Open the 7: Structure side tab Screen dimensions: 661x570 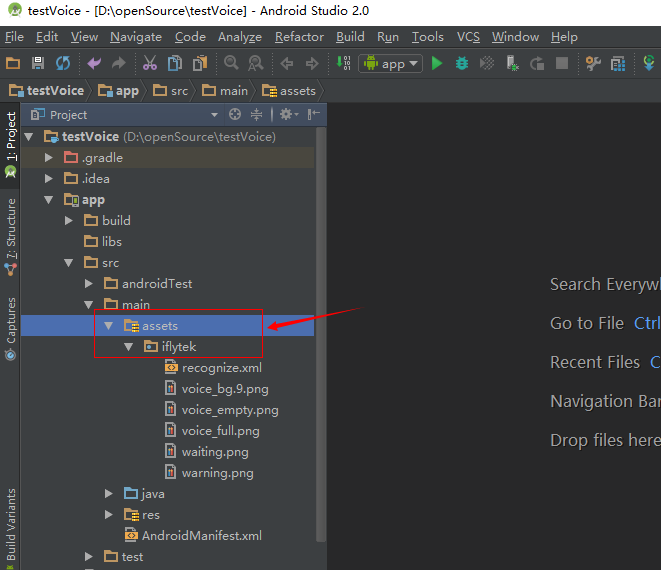11,237
